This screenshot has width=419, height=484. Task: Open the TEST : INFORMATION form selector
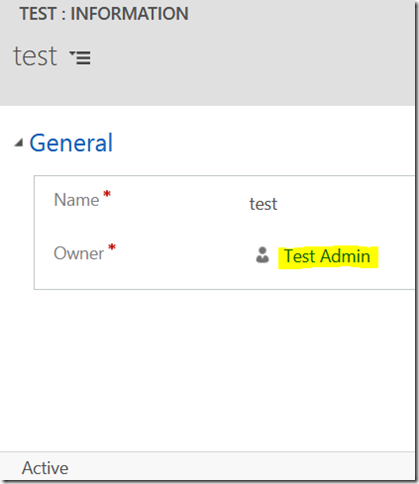click(104, 14)
